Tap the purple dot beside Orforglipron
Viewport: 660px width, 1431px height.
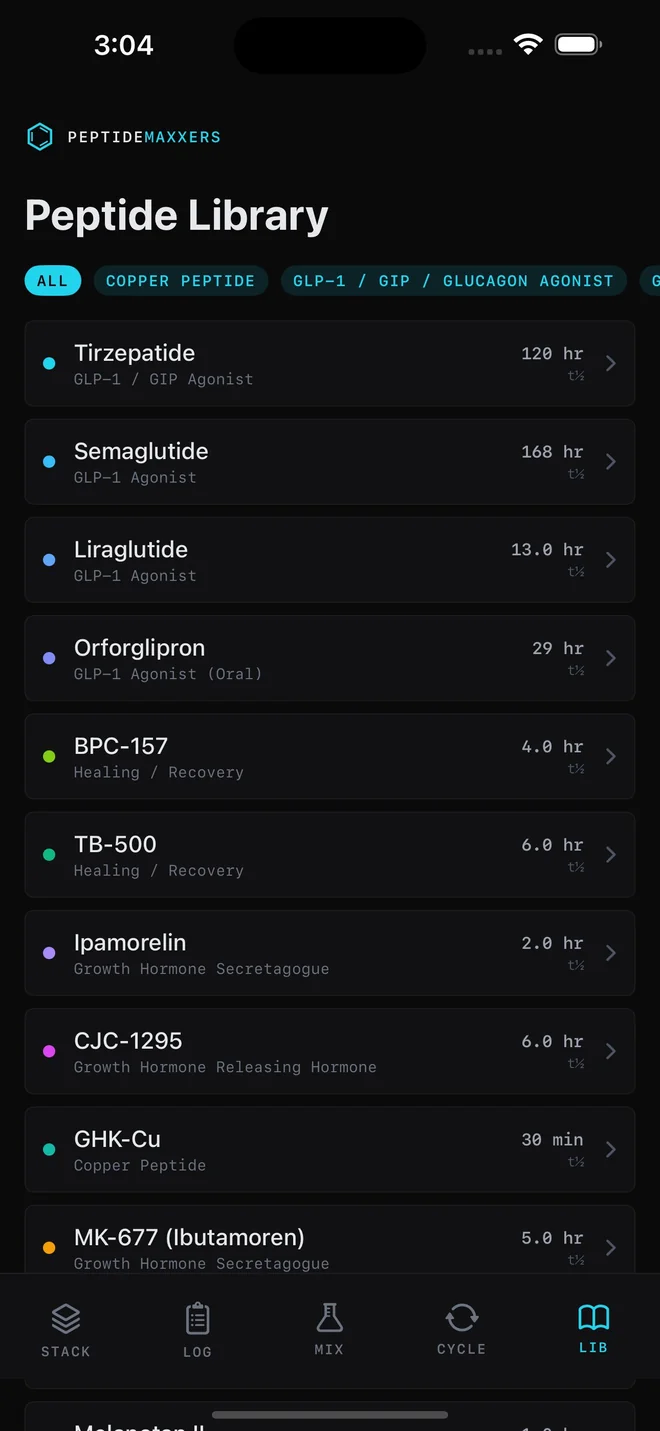(x=49, y=658)
